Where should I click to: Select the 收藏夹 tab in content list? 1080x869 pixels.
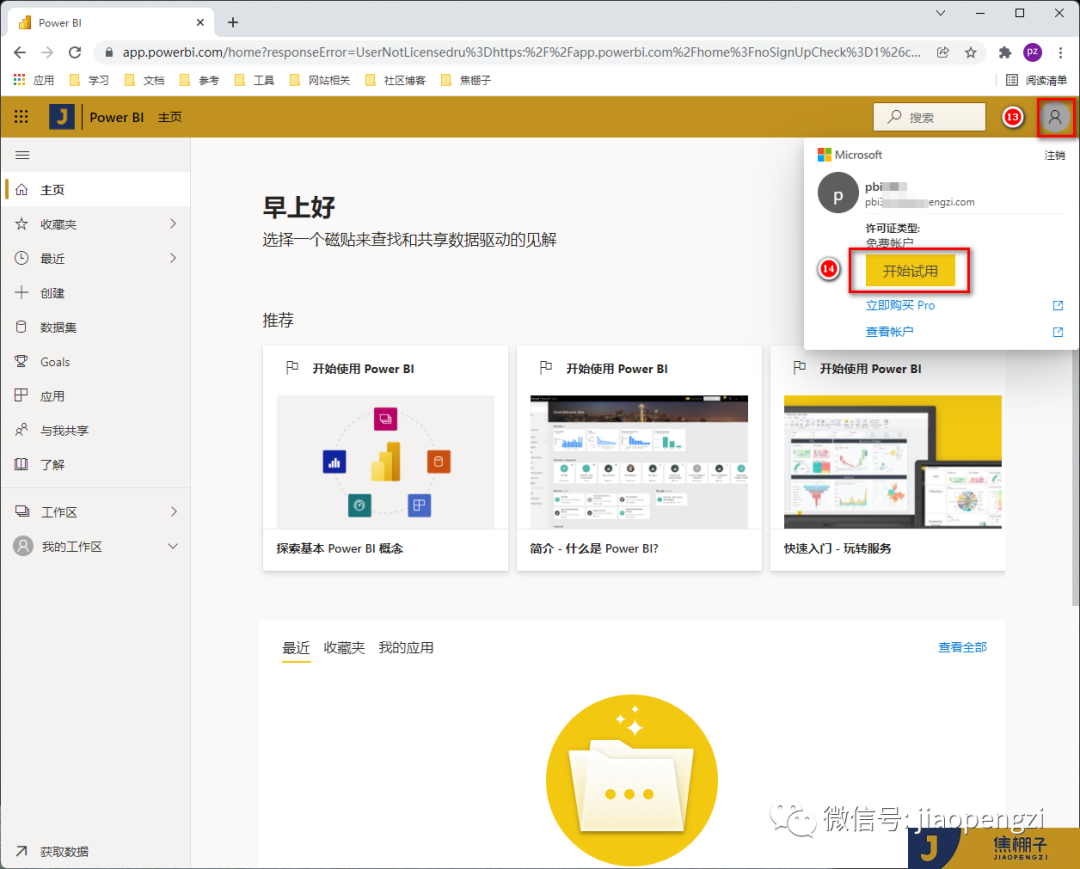[x=344, y=647]
